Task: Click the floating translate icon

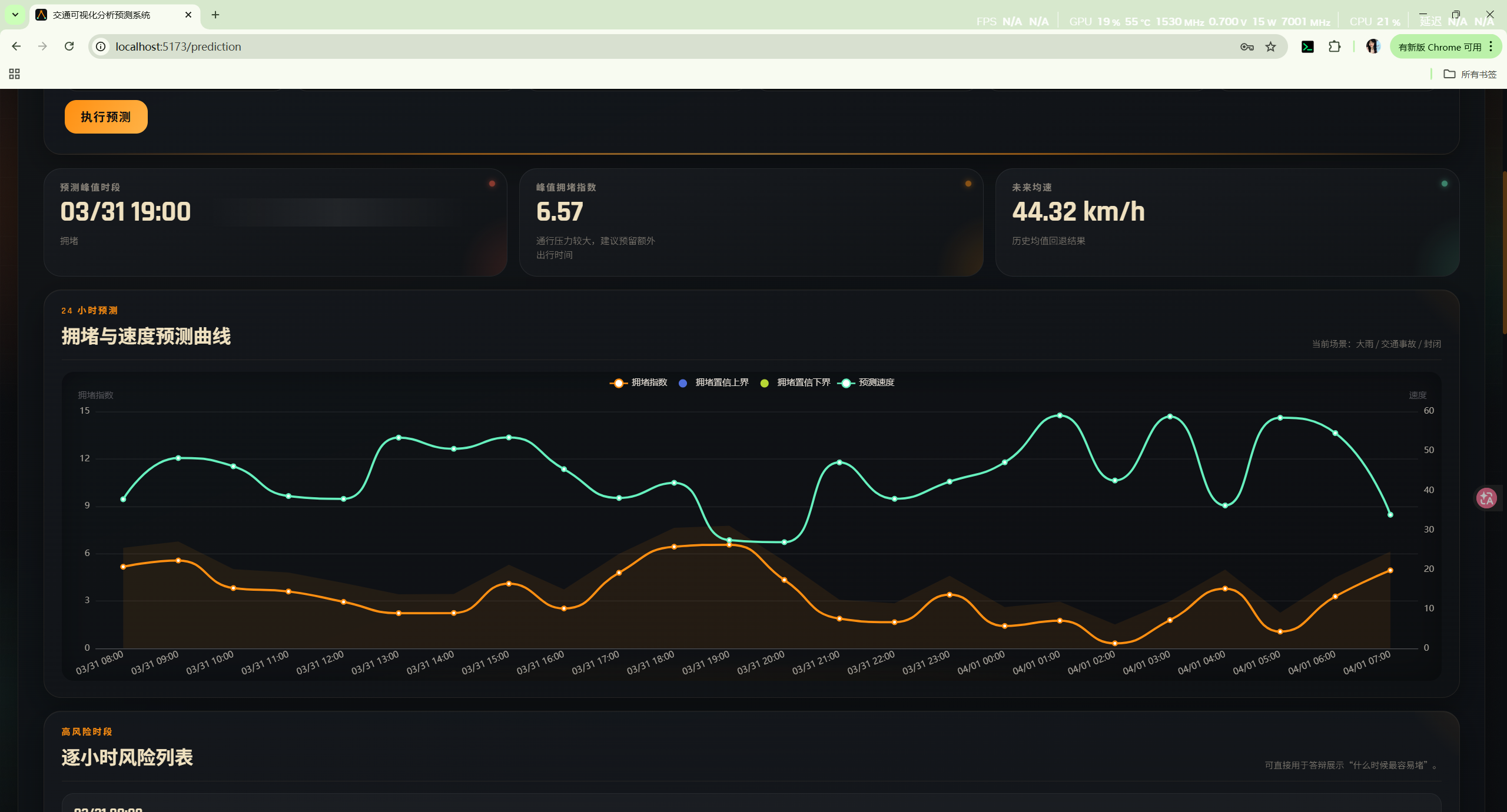Action: [x=1487, y=498]
